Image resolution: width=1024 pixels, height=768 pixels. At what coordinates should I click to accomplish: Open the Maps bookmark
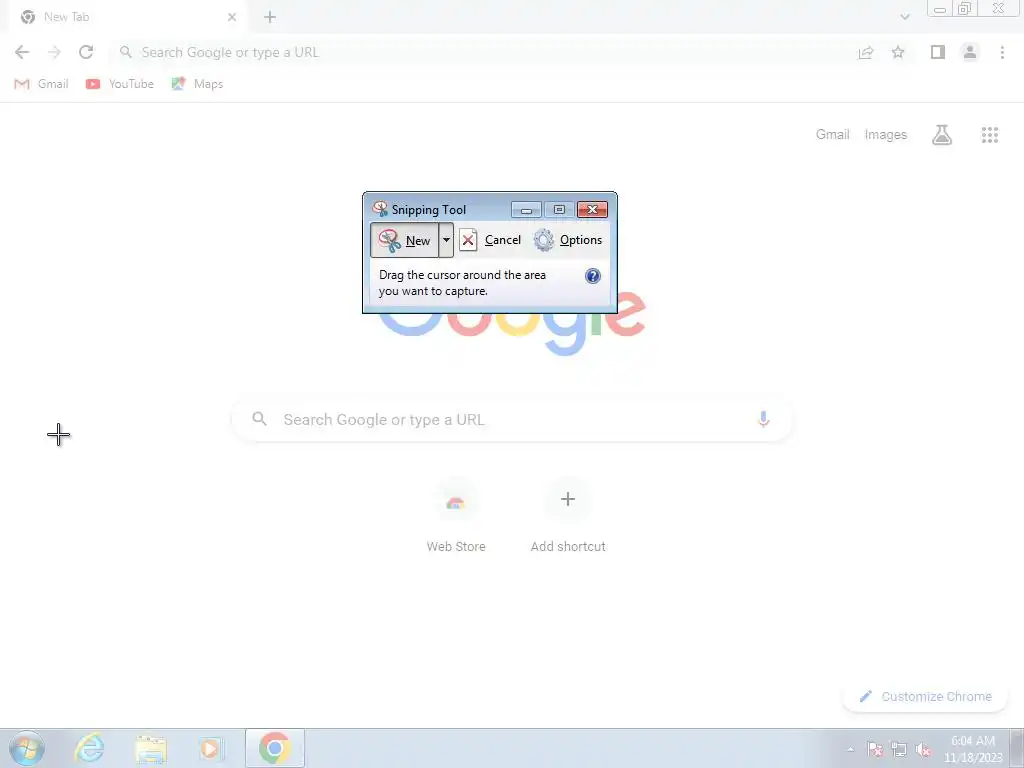pos(197,84)
